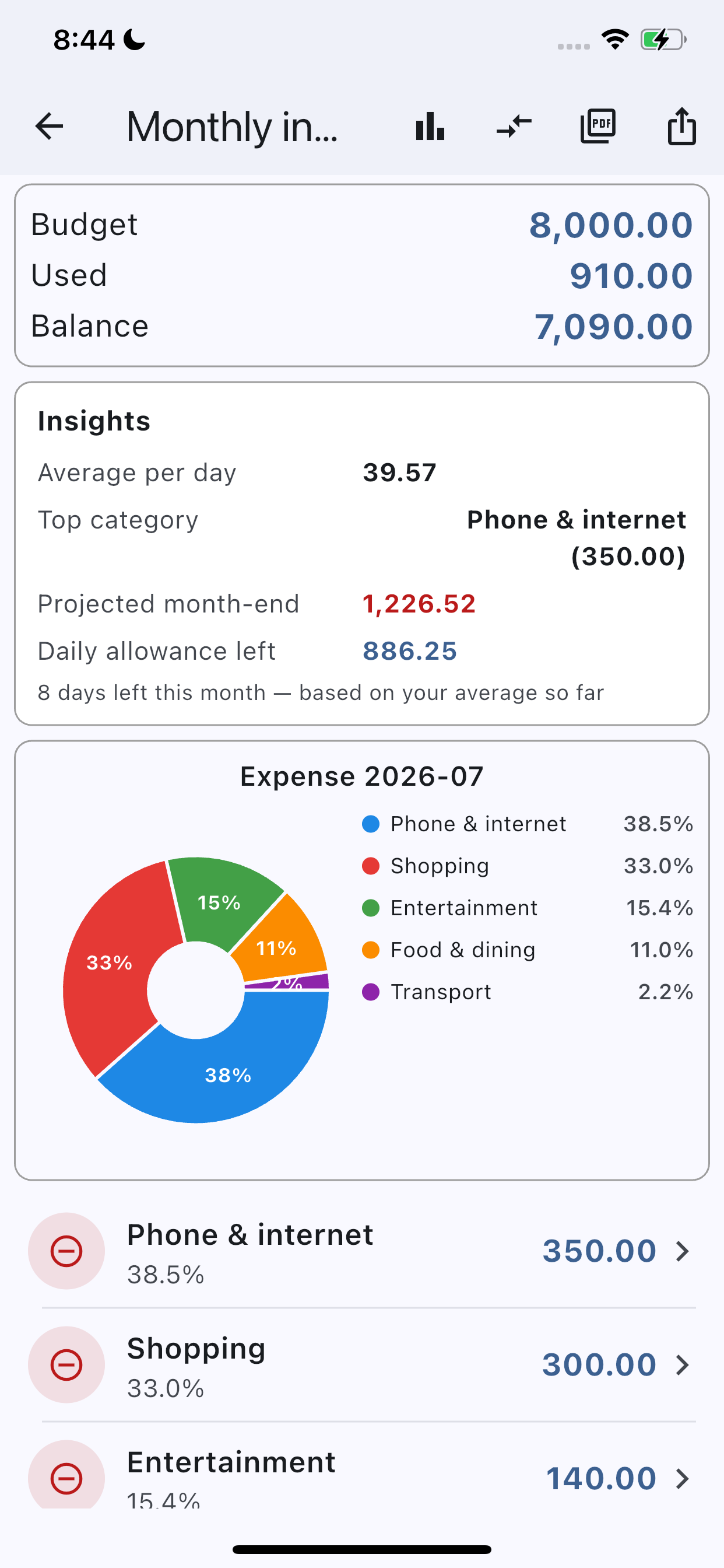The height and width of the screenshot is (1568, 724).
Task: Tap the Monthly insights title
Action: coord(232,127)
